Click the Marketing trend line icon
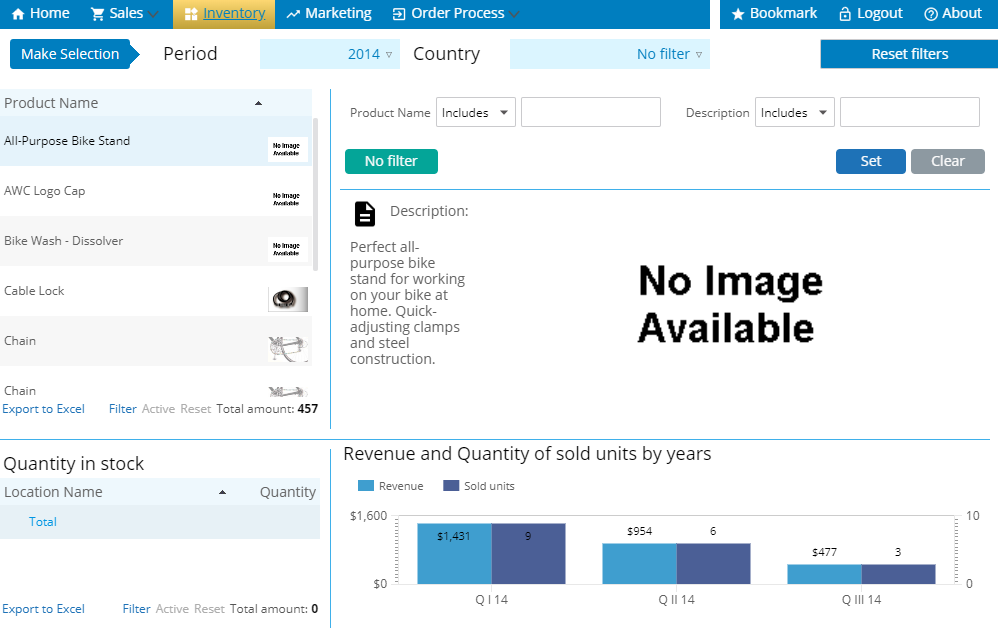The height and width of the screenshot is (628, 998). coord(292,14)
